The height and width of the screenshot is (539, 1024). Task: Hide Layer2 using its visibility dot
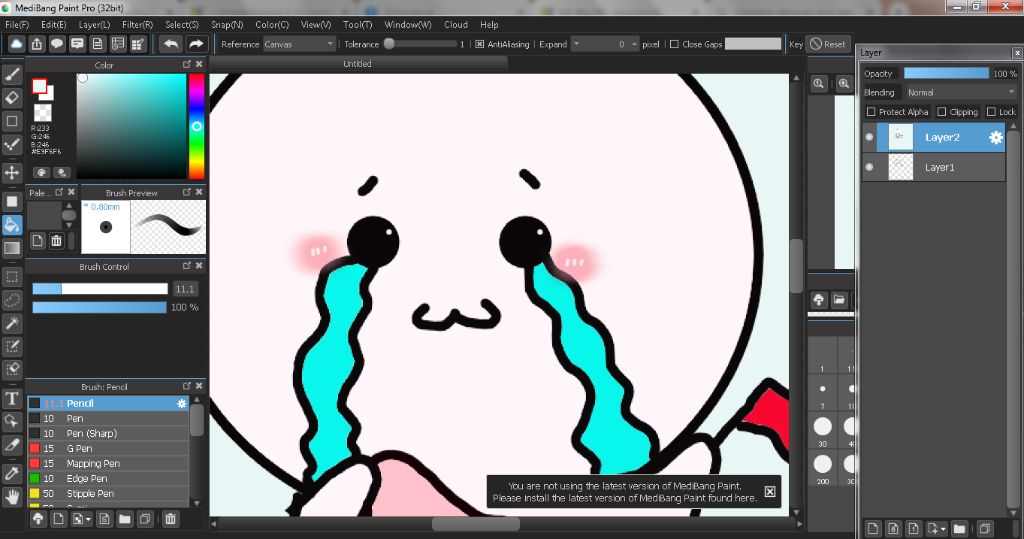[x=869, y=137]
